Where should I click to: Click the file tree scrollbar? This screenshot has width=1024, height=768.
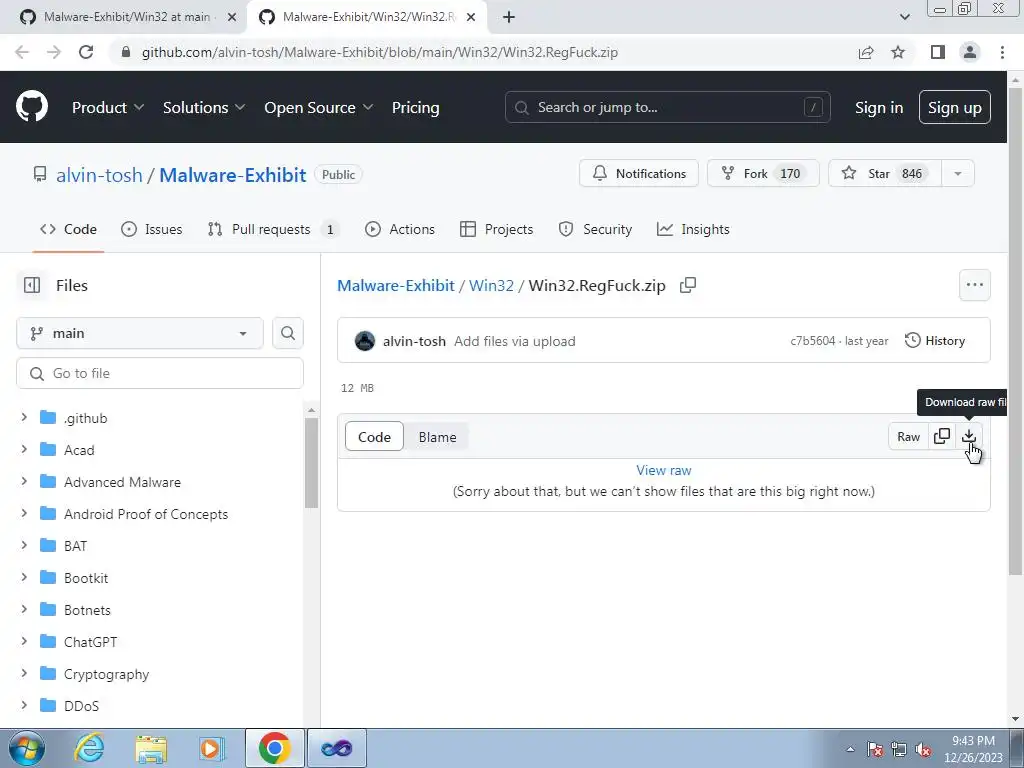(312, 463)
